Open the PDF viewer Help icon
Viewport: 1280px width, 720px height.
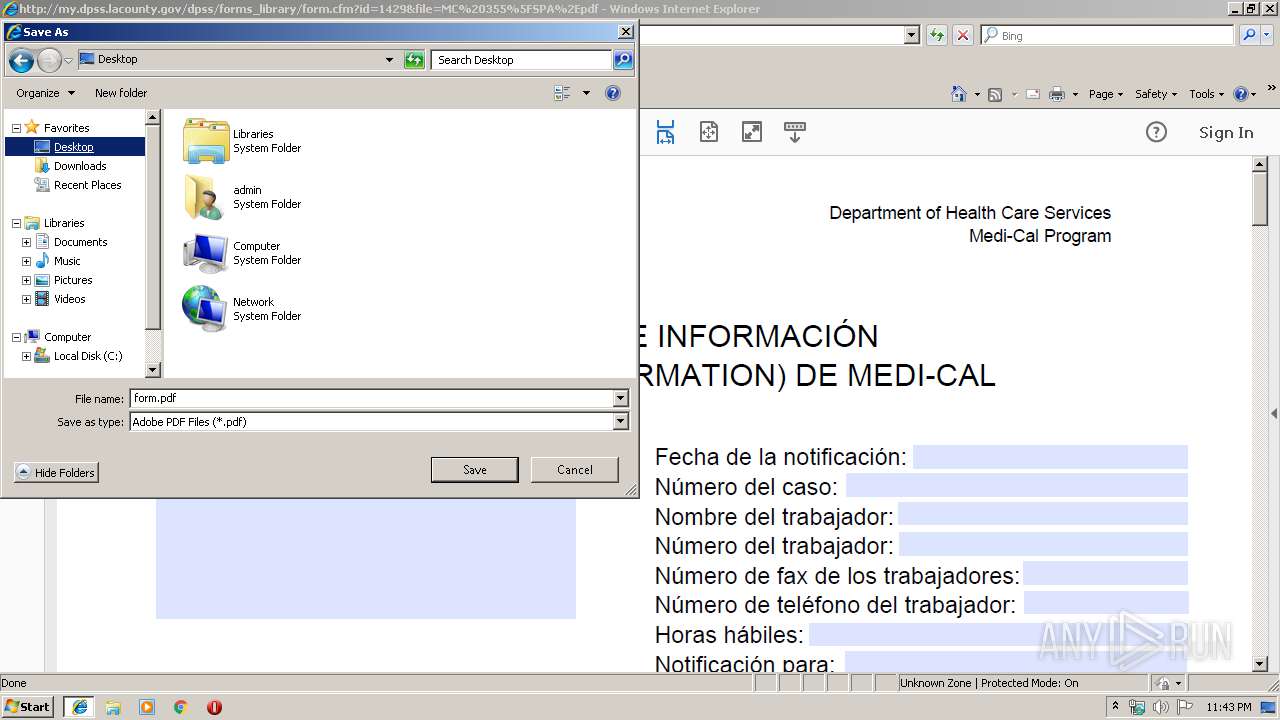[x=1156, y=131]
